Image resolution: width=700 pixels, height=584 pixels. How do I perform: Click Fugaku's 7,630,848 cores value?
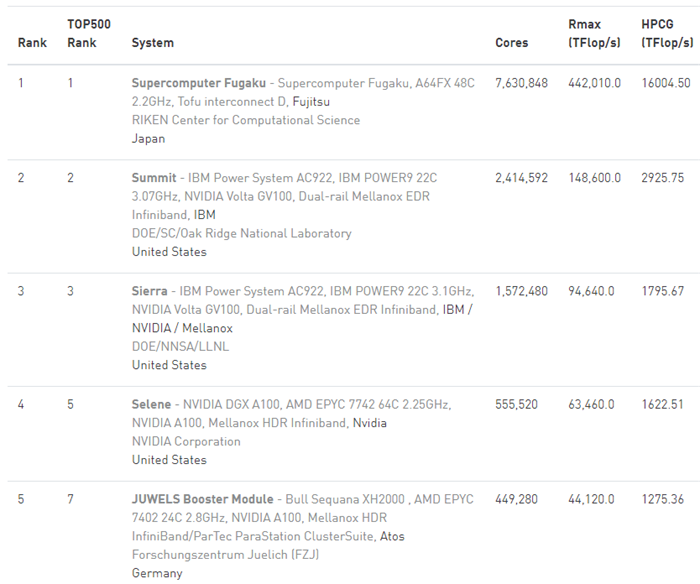(x=521, y=83)
